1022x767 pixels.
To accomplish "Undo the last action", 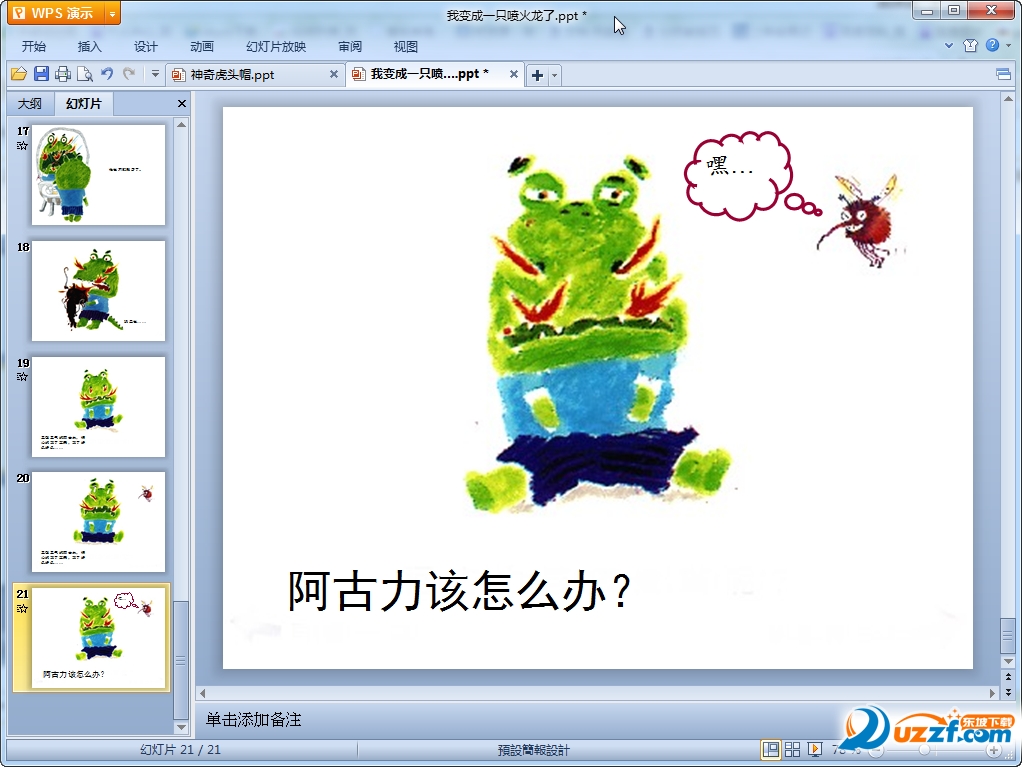I will coord(107,74).
